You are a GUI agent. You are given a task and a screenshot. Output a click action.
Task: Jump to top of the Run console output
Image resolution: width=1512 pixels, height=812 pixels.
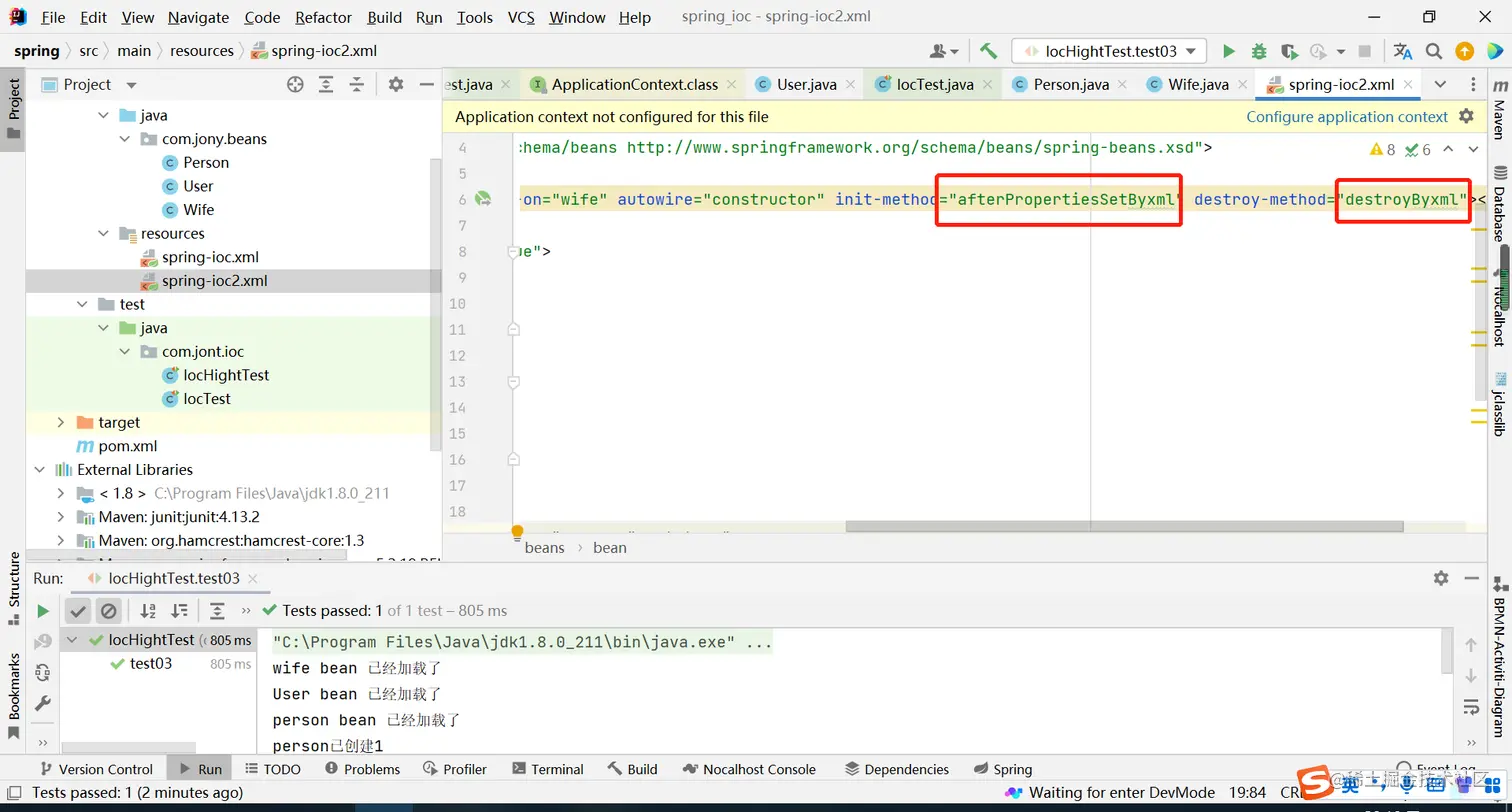[1471, 645]
